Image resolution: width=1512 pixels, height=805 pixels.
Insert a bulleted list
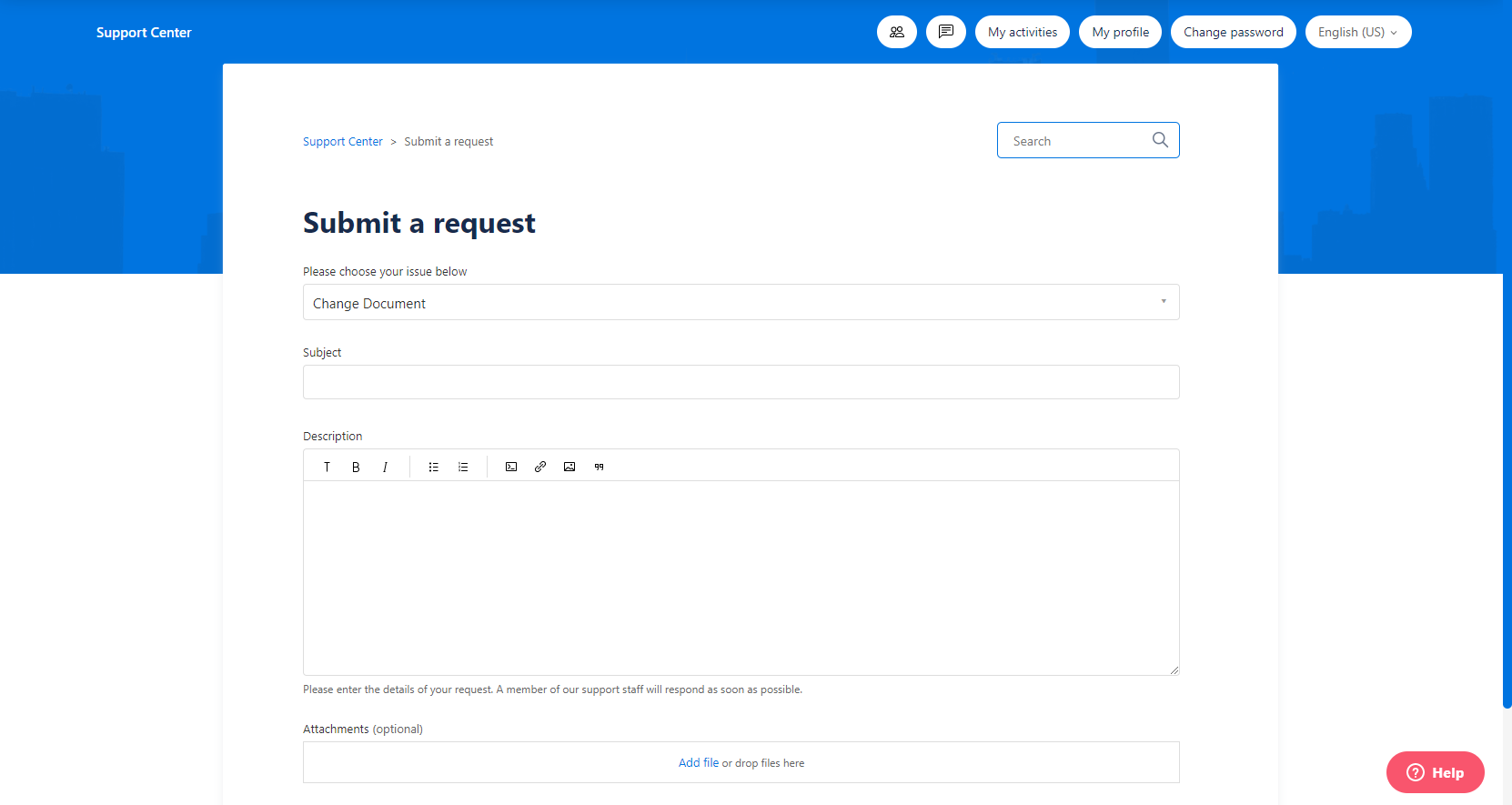click(434, 467)
